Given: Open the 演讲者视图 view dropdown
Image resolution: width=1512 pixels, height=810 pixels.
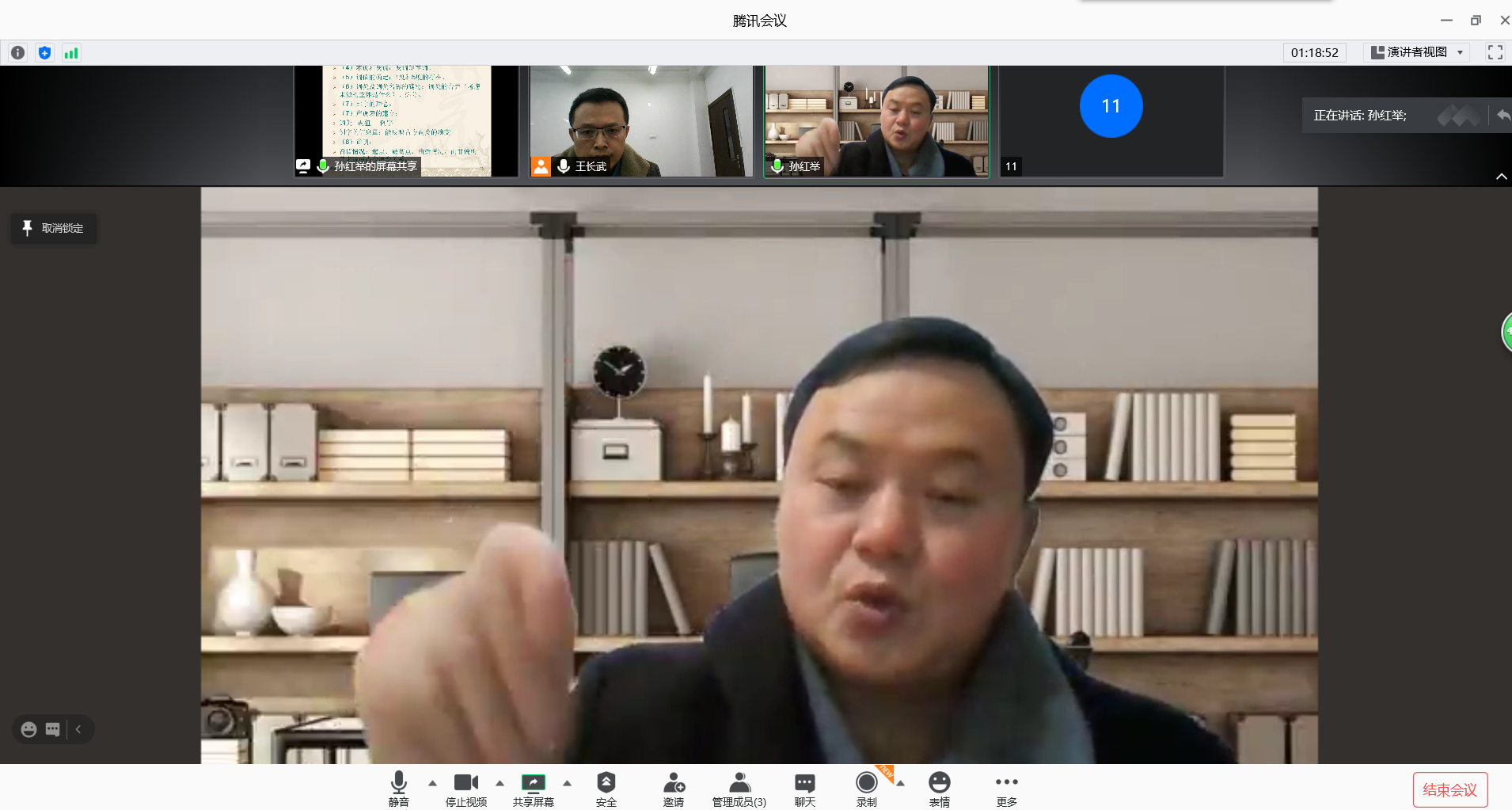Looking at the screenshot, I should pyautogui.click(x=1418, y=52).
